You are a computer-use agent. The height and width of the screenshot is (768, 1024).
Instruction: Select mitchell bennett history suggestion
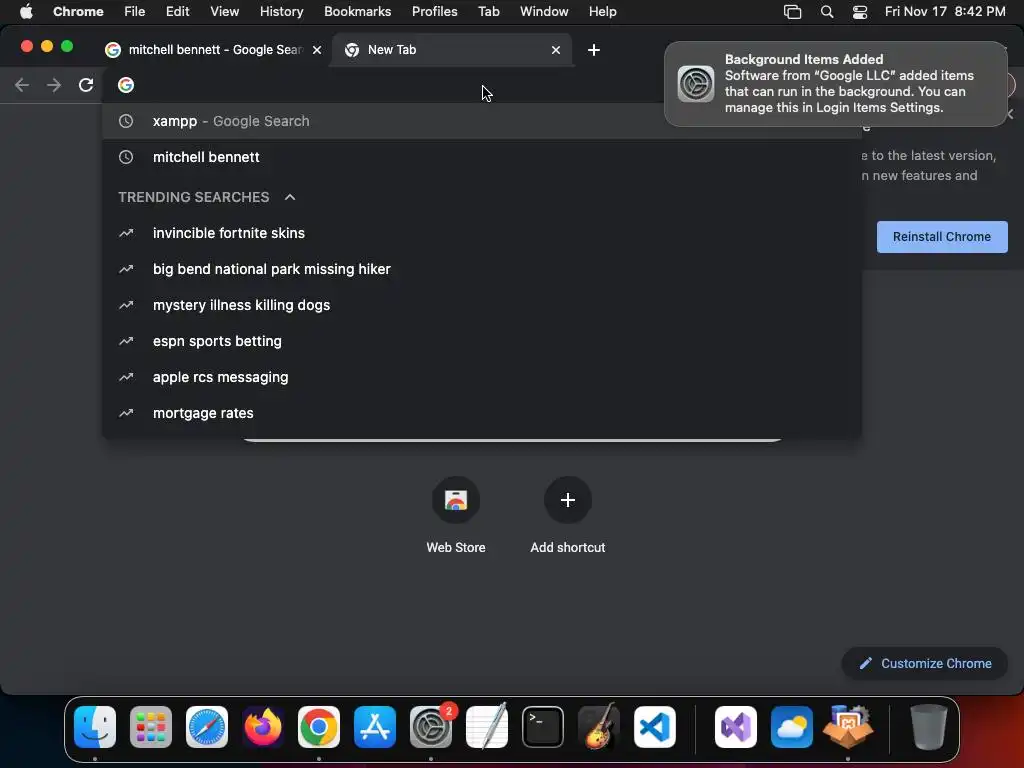tap(482, 157)
